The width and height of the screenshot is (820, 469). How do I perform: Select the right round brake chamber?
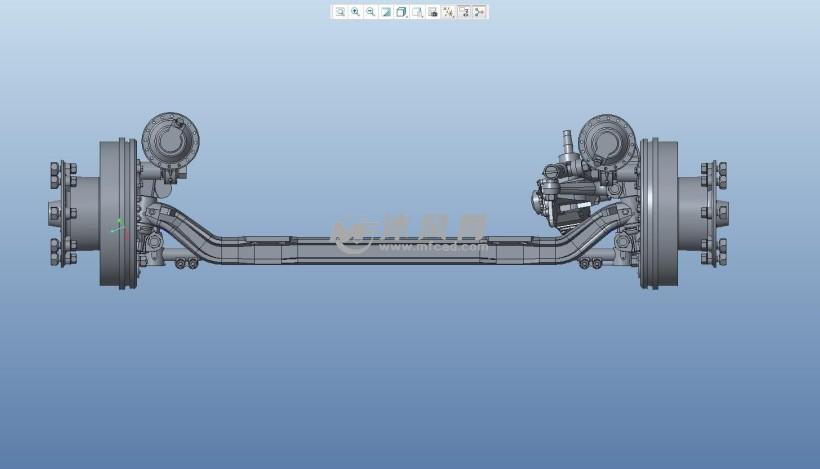607,140
